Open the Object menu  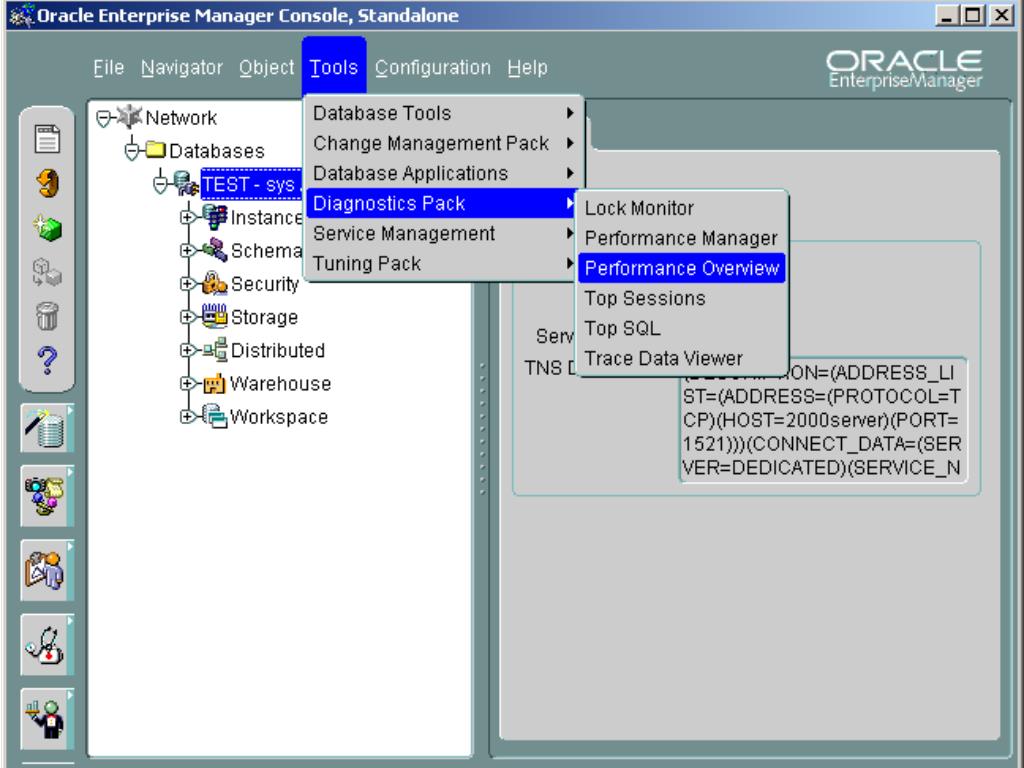pos(266,67)
